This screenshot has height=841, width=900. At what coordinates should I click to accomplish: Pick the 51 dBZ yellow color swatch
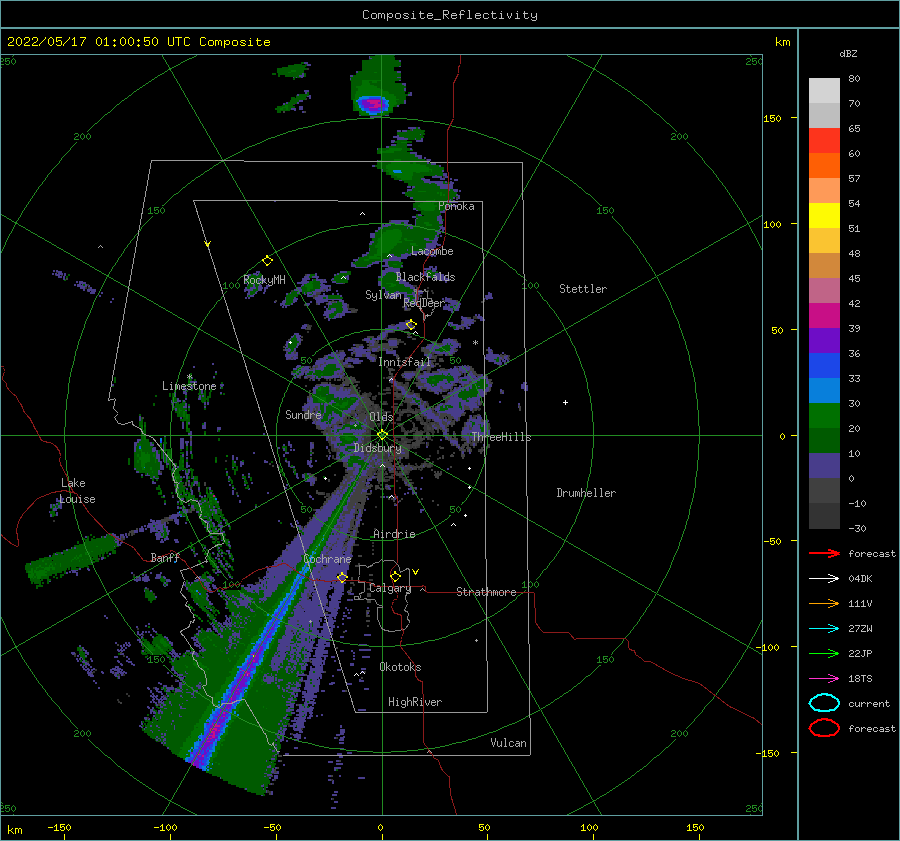click(824, 216)
